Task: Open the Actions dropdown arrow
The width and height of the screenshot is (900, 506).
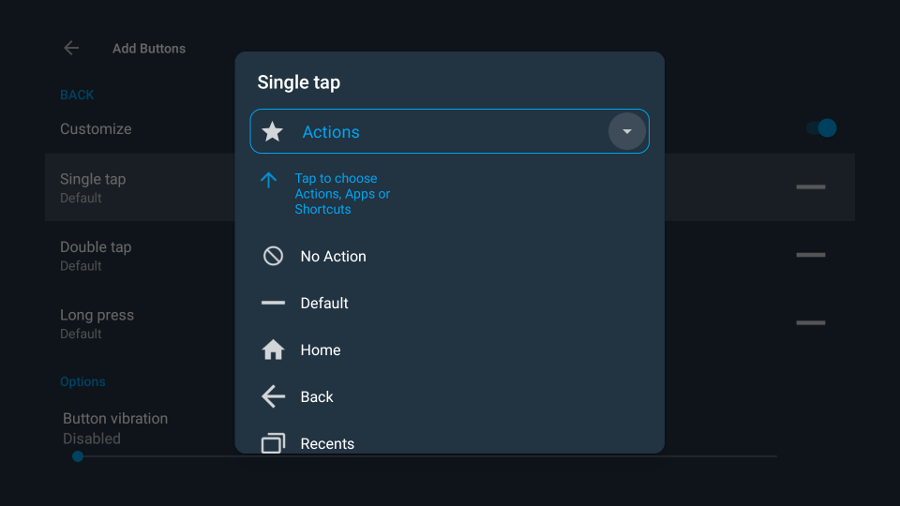Action: 627,131
